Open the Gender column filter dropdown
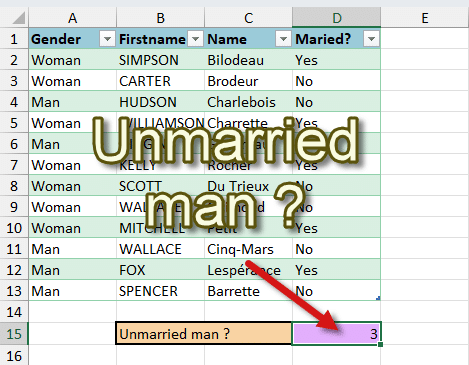This screenshot has width=469, height=365. pyautogui.click(x=107, y=39)
